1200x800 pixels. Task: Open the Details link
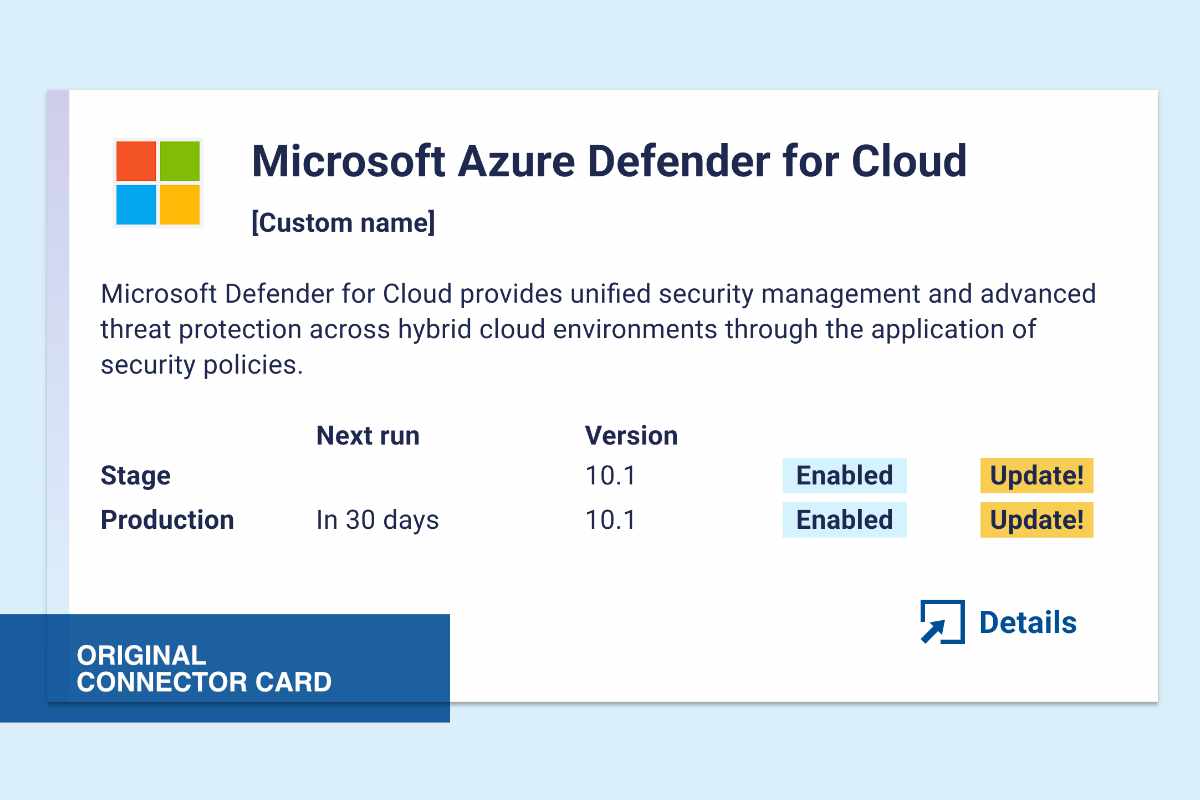click(x=1028, y=622)
